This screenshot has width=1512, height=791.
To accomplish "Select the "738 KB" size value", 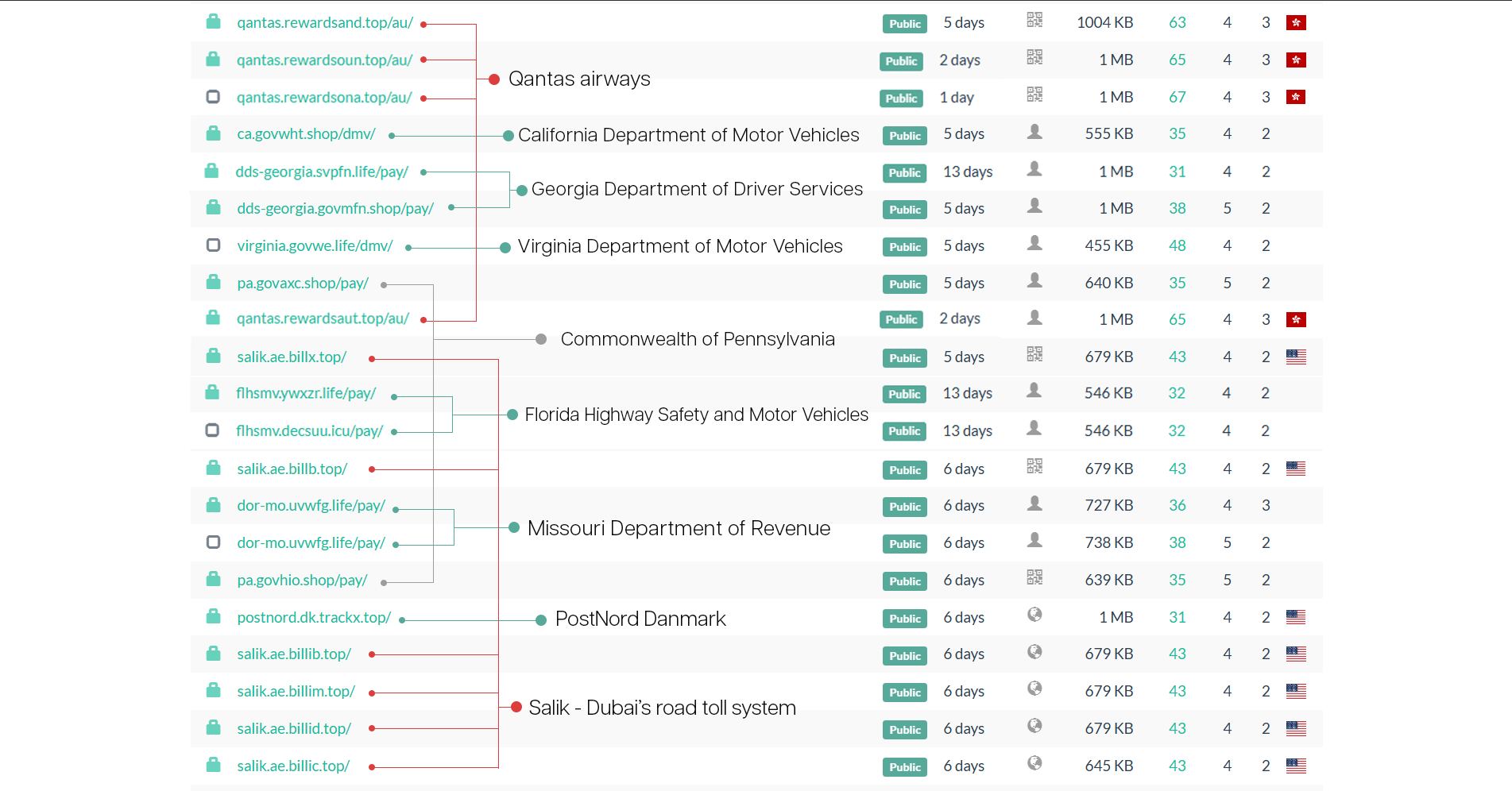I will [1109, 542].
